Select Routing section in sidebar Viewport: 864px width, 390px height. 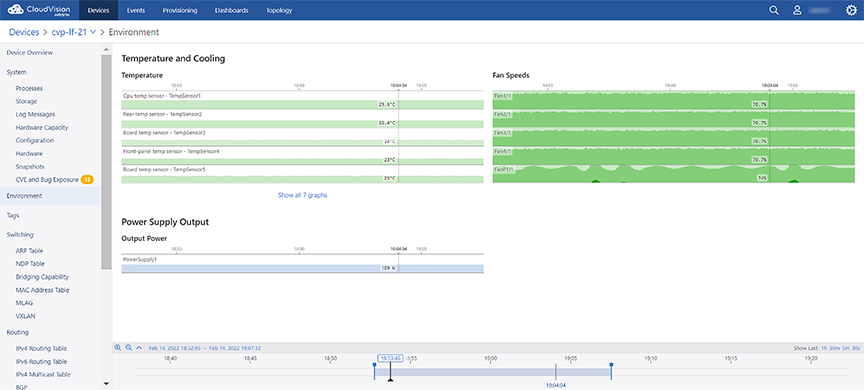pos(18,332)
